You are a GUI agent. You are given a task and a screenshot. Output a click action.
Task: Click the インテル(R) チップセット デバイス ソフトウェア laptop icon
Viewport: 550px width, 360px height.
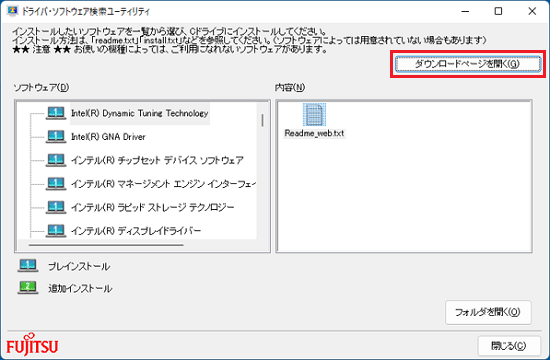pyautogui.click(x=55, y=160)
